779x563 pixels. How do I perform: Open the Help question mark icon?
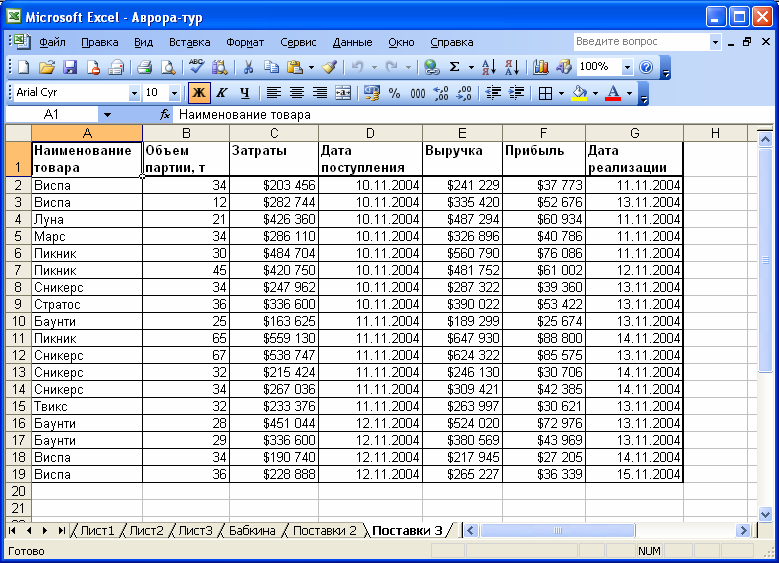646,67
